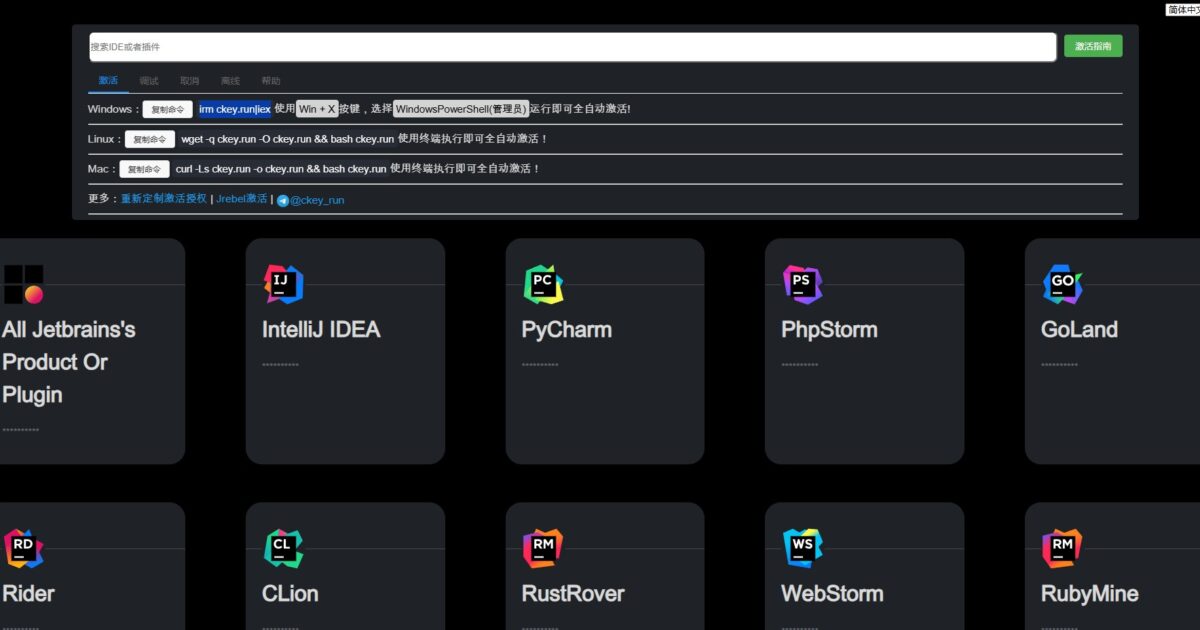This screenshot has height=630, width=1200.
Task: Click the PhpStorm logo icon
Action: (802, 284)
